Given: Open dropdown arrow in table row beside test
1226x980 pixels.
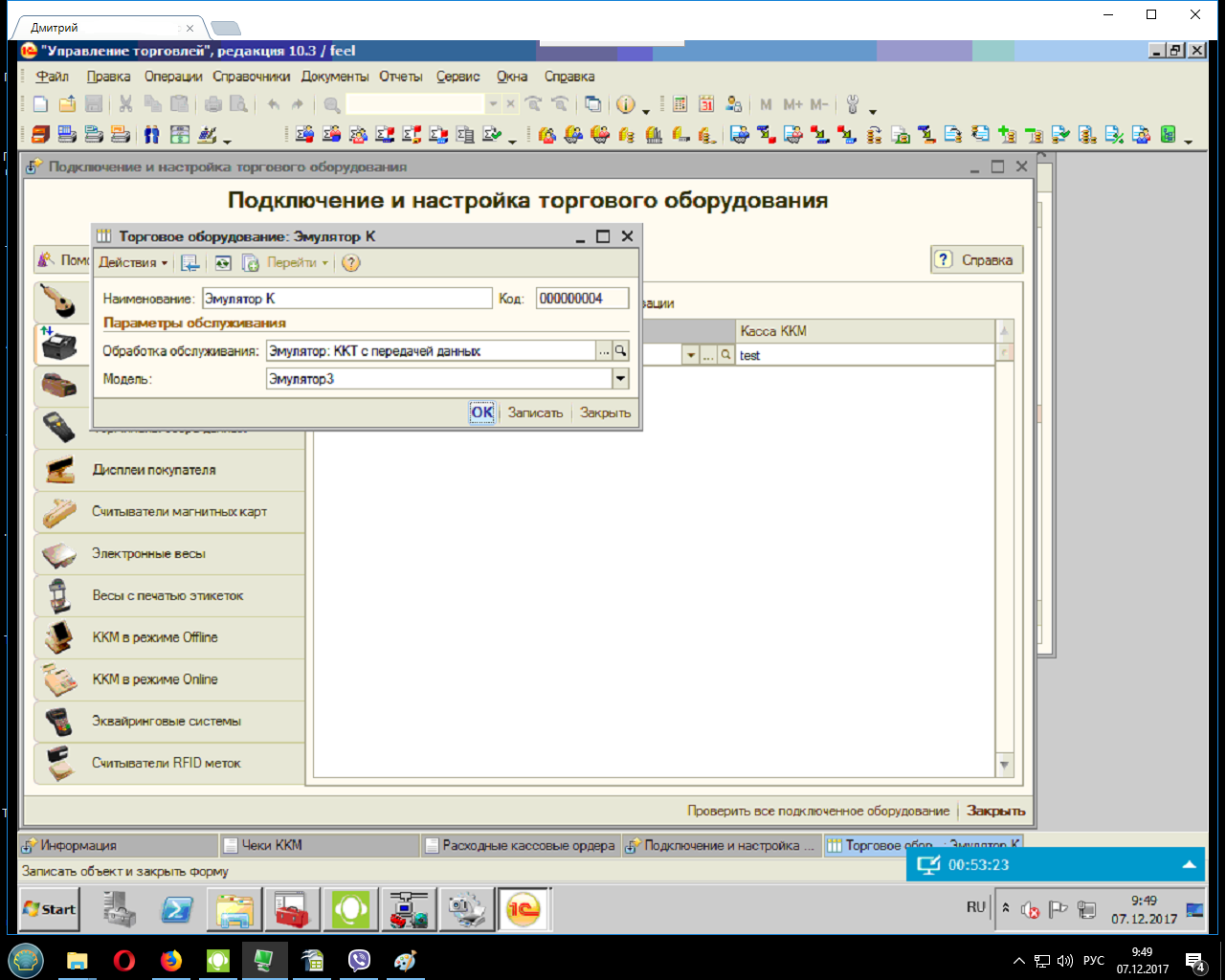Looking at the screenshot, I should 690,355.
